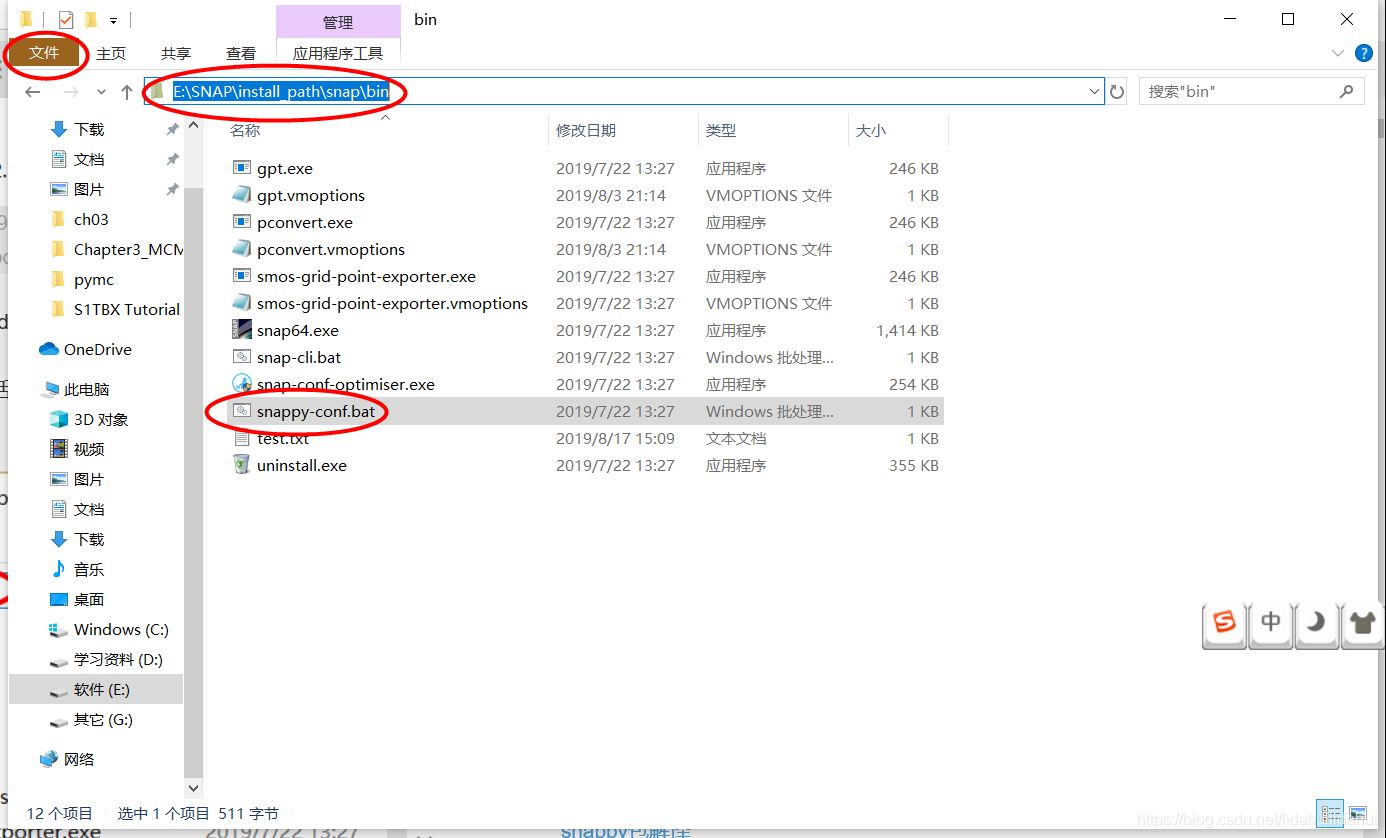This screenshot has height=838, width=1386.
Task: Open 视频 in the navigation pane
Action: pos(89,449)
